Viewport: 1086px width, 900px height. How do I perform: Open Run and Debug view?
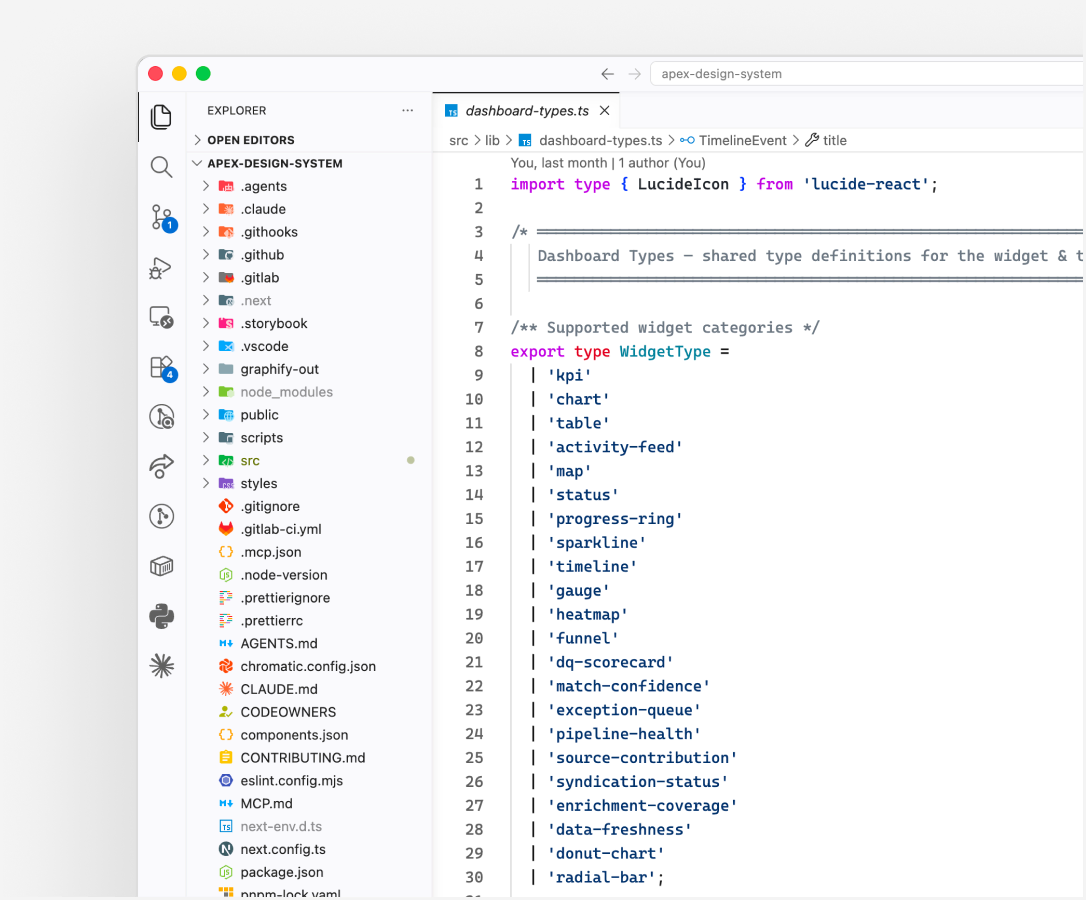[161, 269]
